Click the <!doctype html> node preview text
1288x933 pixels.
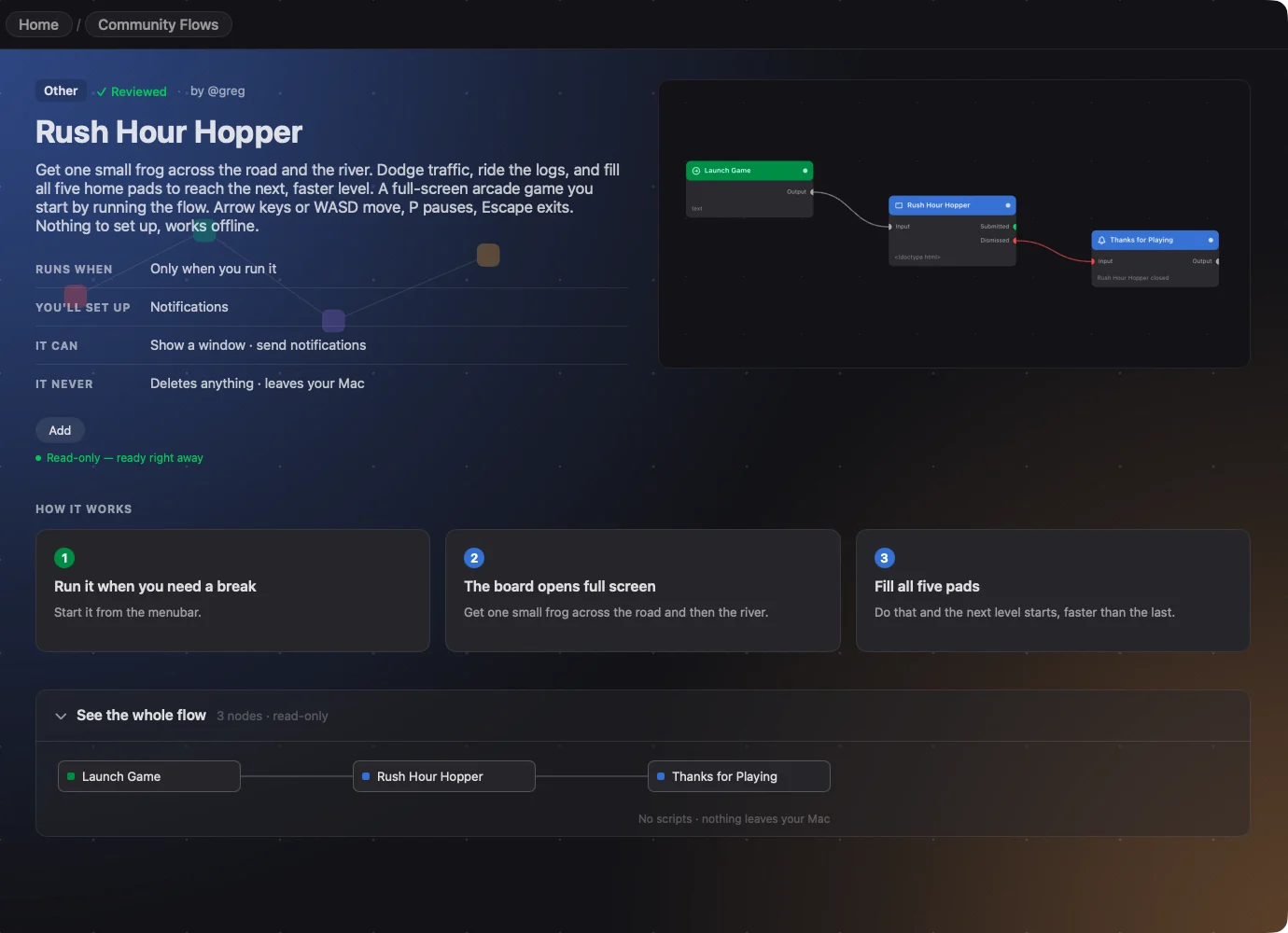[x=917, y=258]
